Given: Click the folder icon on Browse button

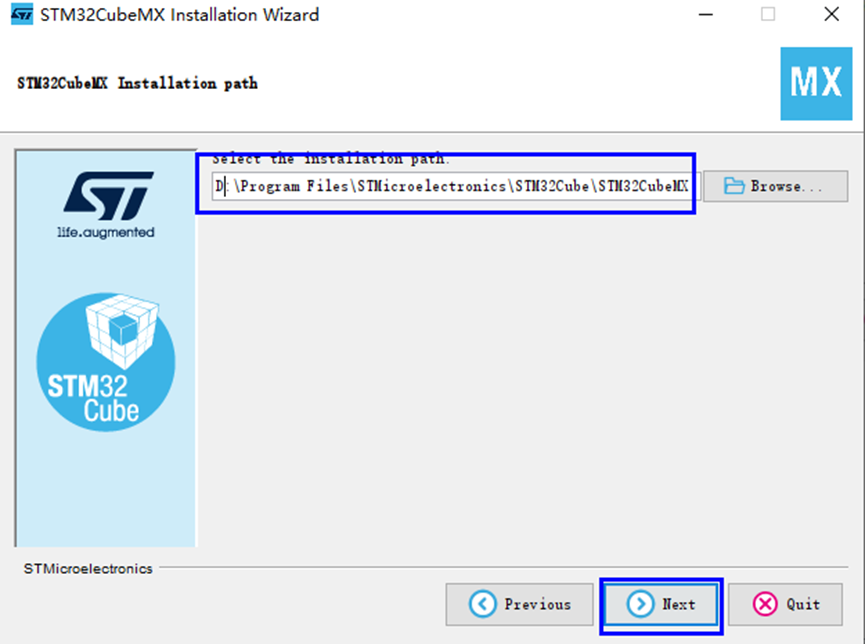Looking at the screenshot, I should pos(734,186).
